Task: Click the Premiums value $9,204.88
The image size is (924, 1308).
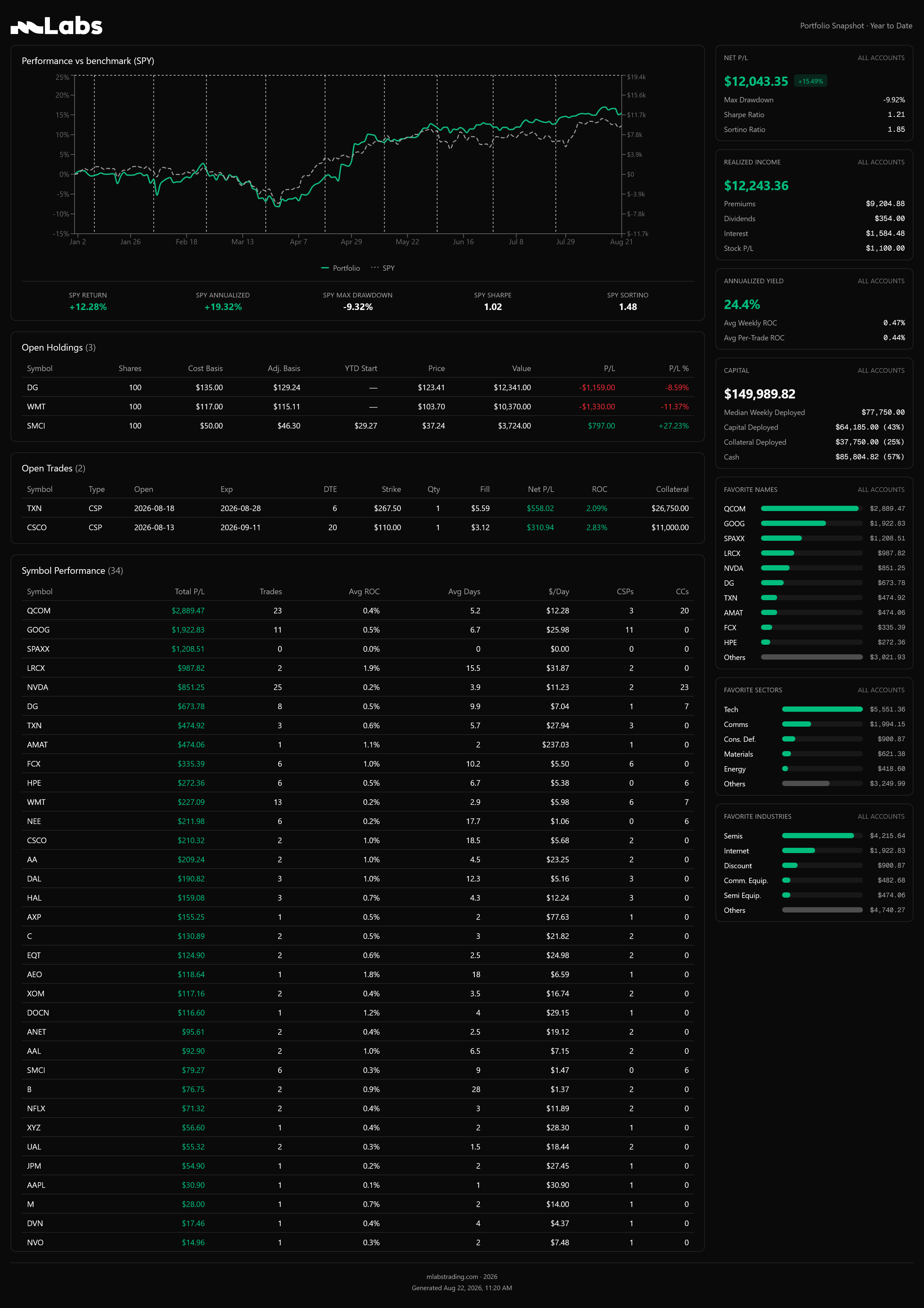Action: (x=885, y=204)
